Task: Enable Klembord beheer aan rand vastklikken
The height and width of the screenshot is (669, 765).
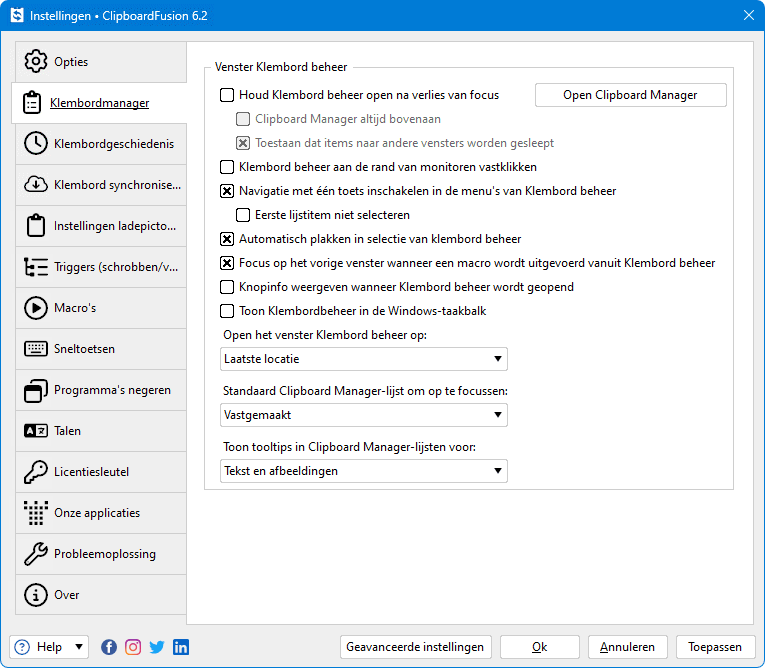Action: pos(227,167)
